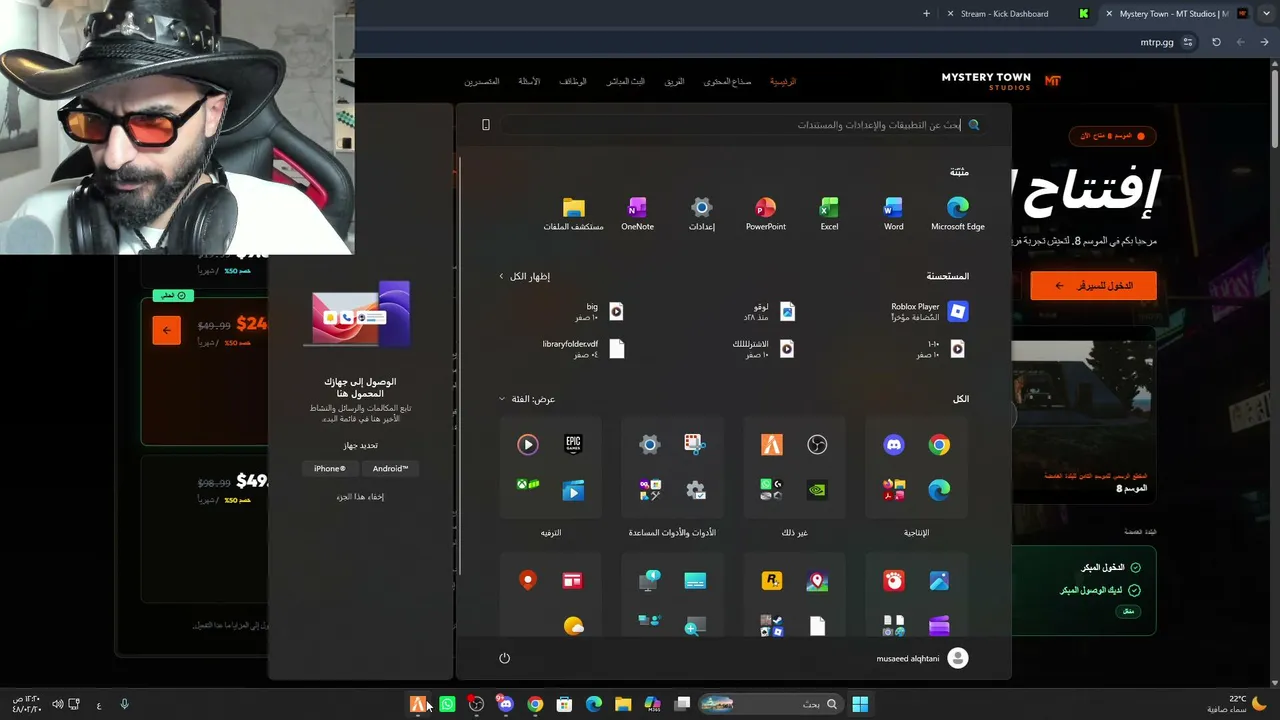Open browser tab search dropdown
Image resolution: width=1280 pixels, height=720 pixels.
1267,14
